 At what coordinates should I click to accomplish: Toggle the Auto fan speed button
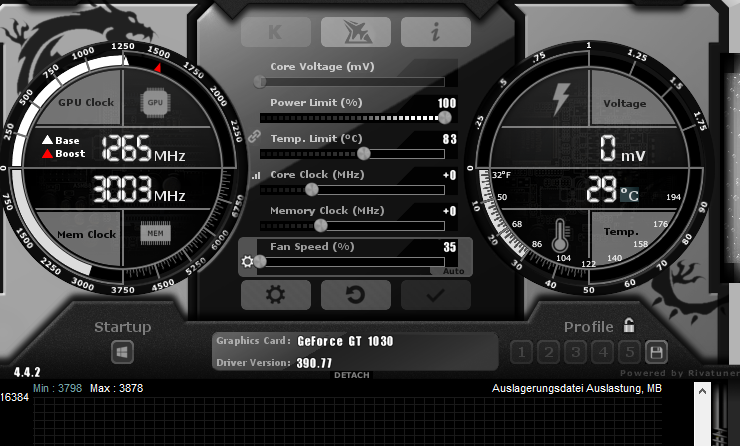click(x=454, y=271)
